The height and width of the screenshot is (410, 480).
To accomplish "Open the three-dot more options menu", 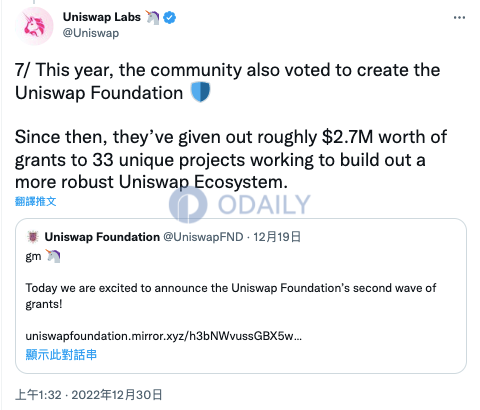I will 459,18.
